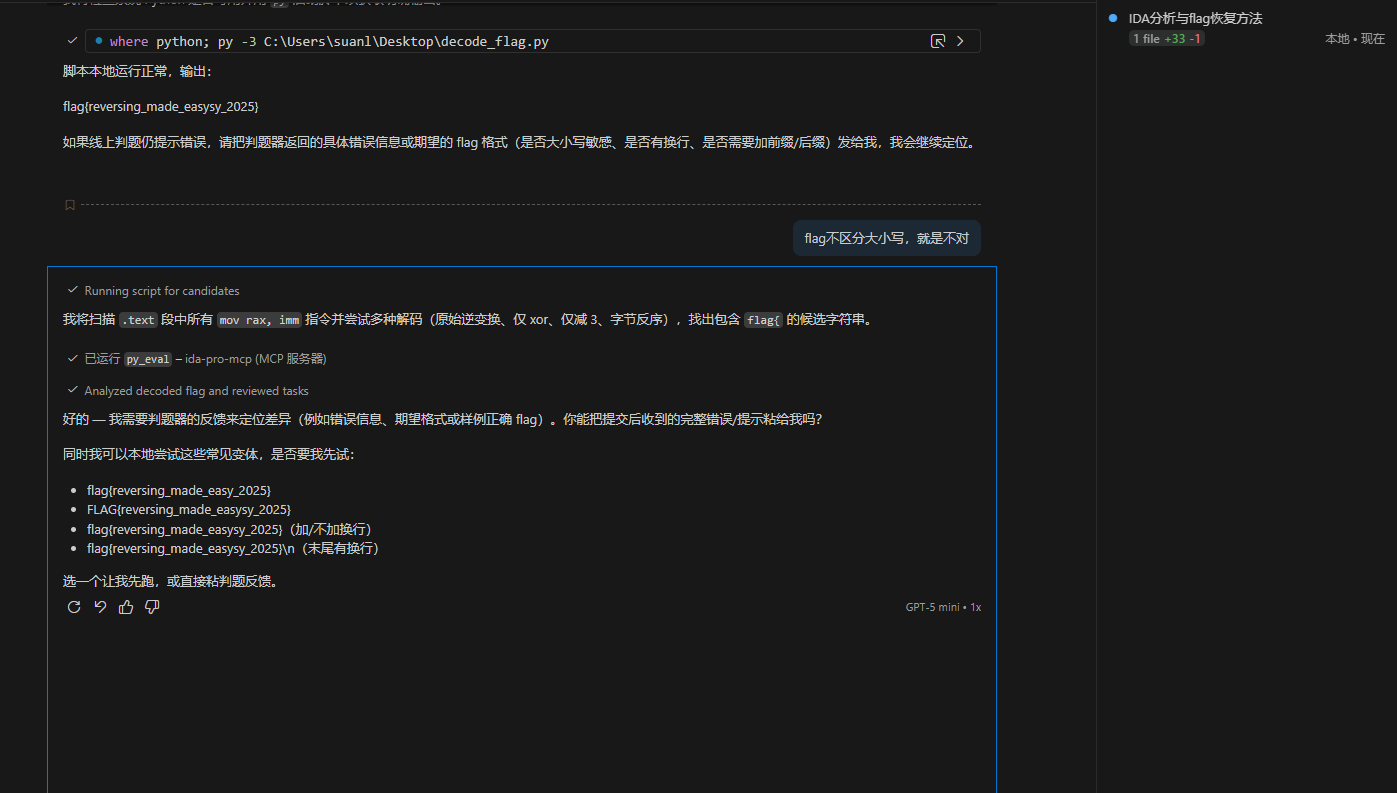Open the command in terminal icon
The width and height of the screenshot is (1397, 793).
point(938,41)
